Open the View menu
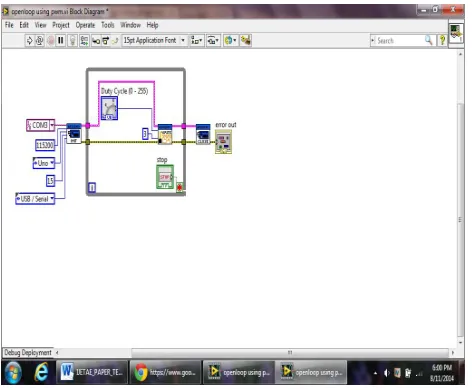The height and width of the screenshot is (390, 472). (x=40, y=25)
